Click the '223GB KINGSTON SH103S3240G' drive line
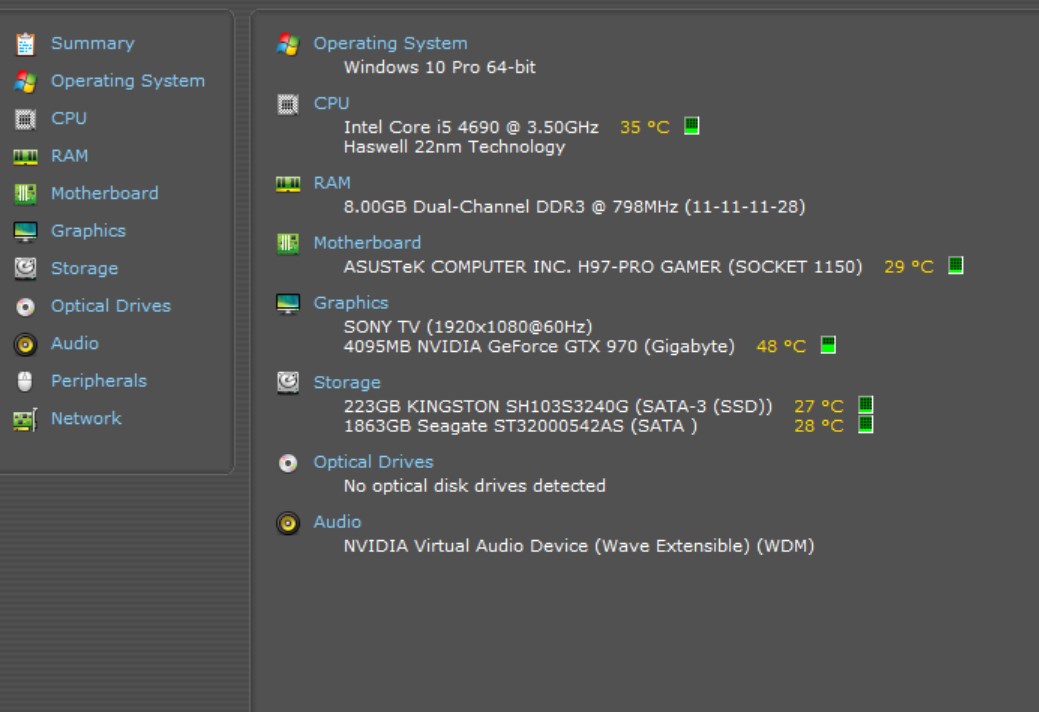1039x712 pixels. point(558,407)
